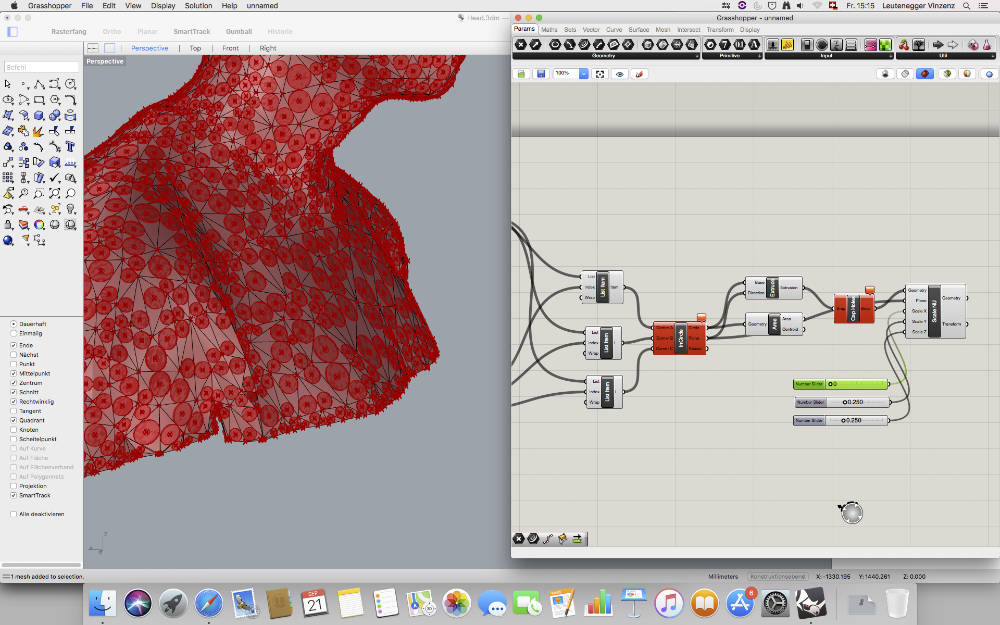1000x625 pixels.
Task: Click the Area component on the canvas
Action: (774, 324)
